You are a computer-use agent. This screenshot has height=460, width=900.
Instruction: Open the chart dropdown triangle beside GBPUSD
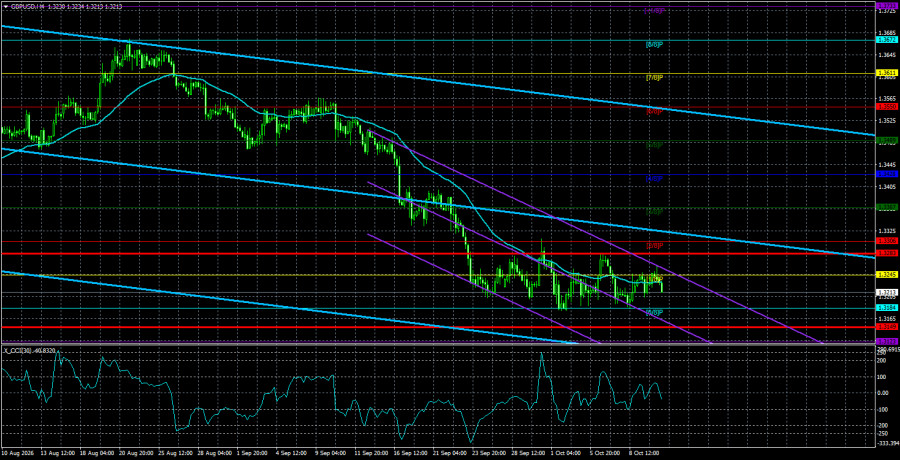(6, 6)
